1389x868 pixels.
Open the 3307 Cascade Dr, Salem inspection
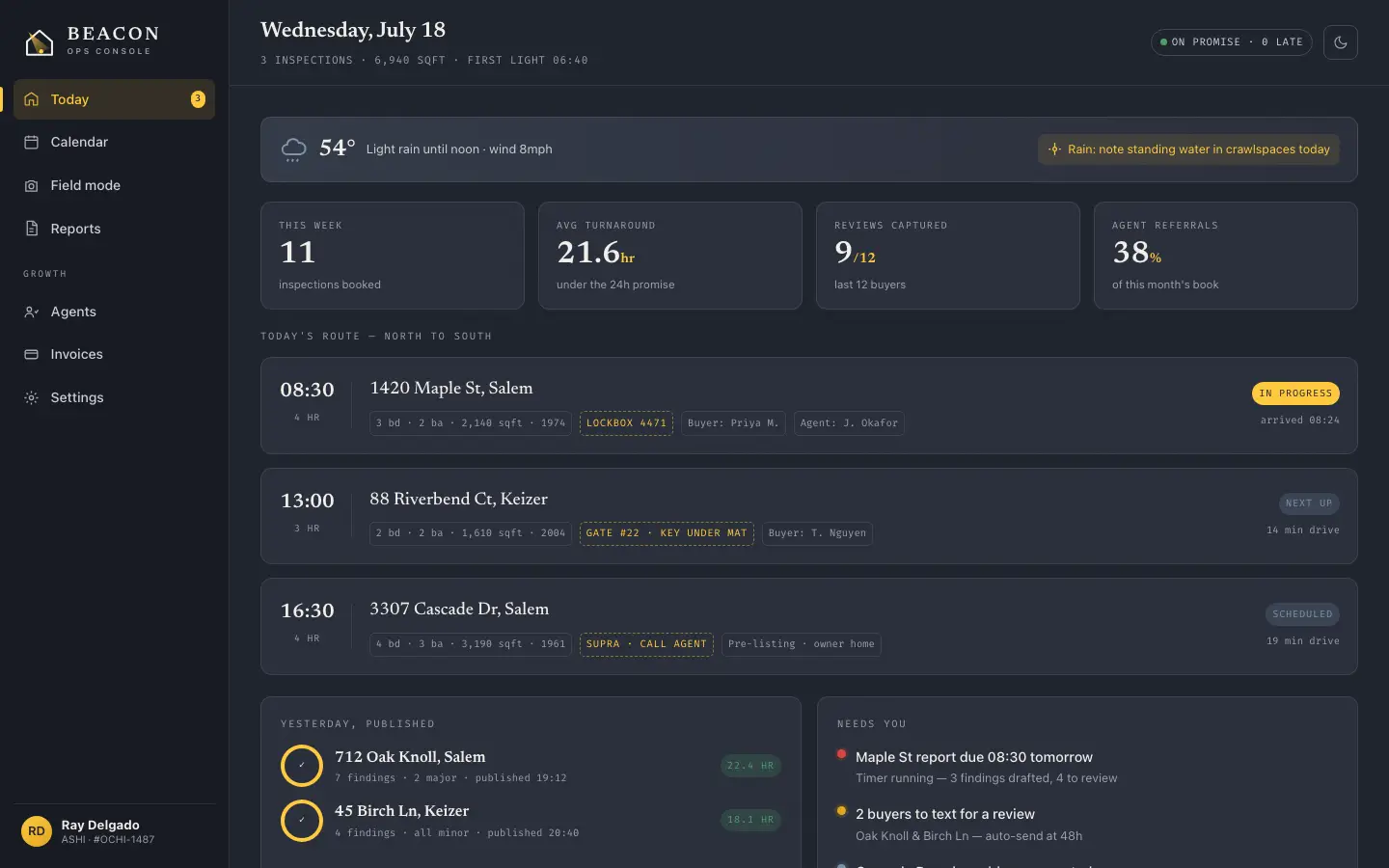point(808,627)
